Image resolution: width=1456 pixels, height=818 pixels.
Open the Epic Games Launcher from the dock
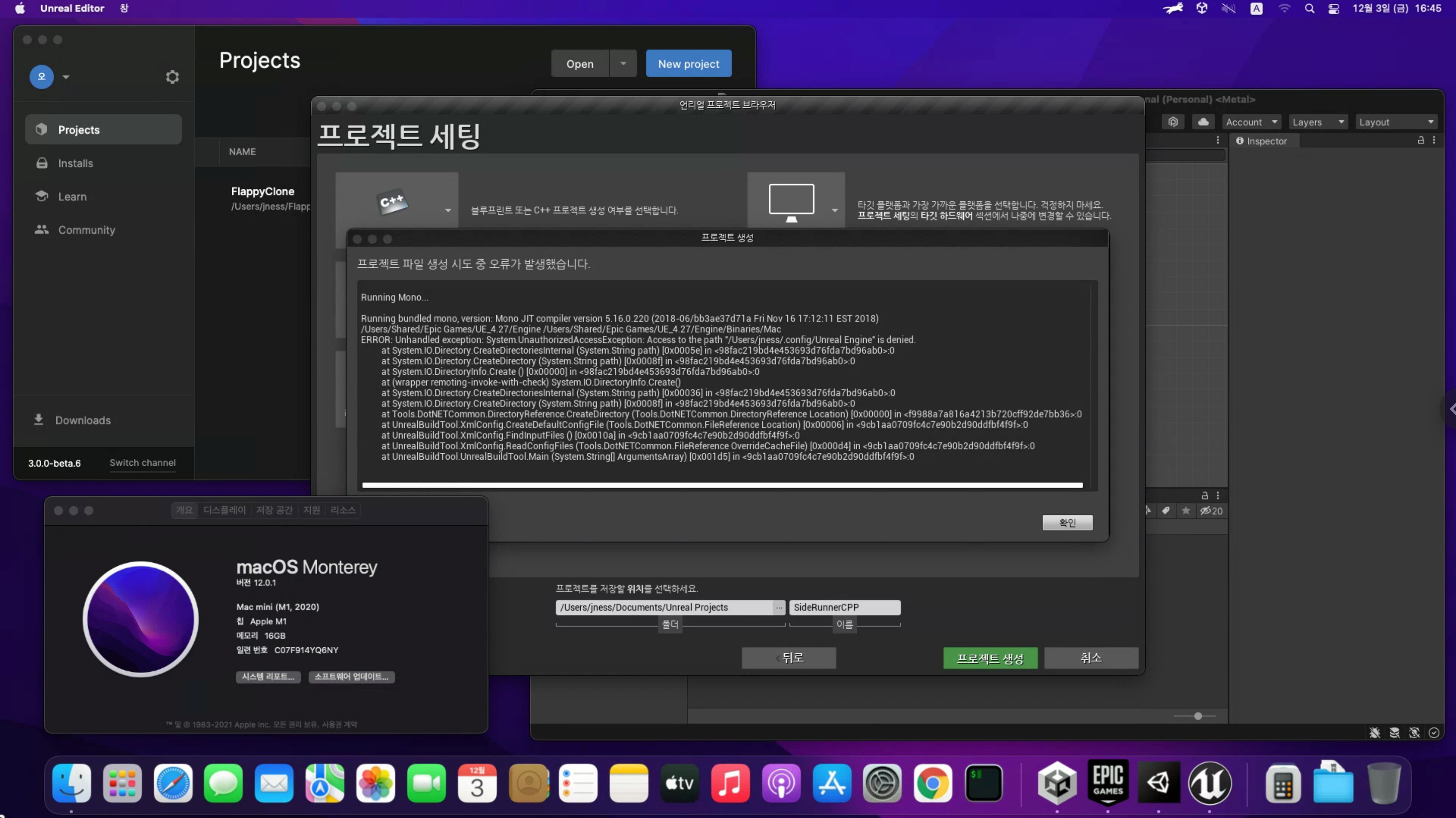coord(1108,783)
